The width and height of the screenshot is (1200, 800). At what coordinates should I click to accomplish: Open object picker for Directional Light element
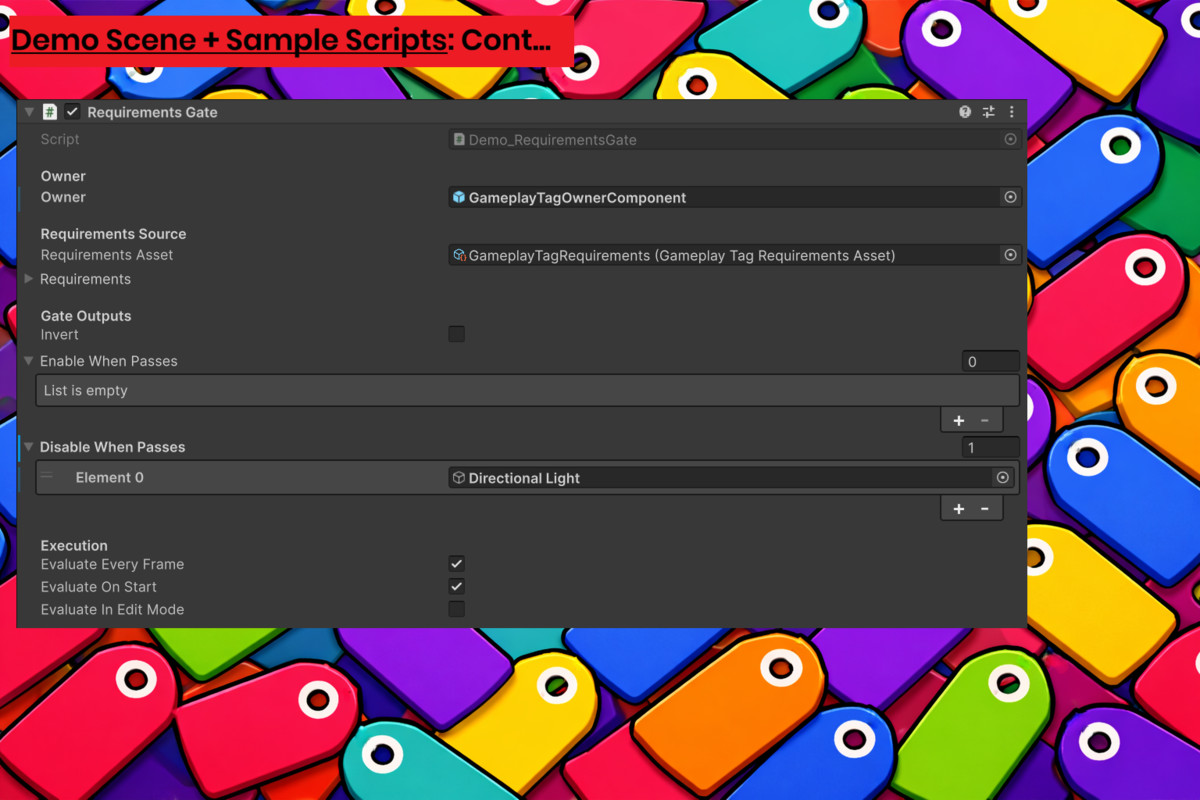pos(1002,478)
